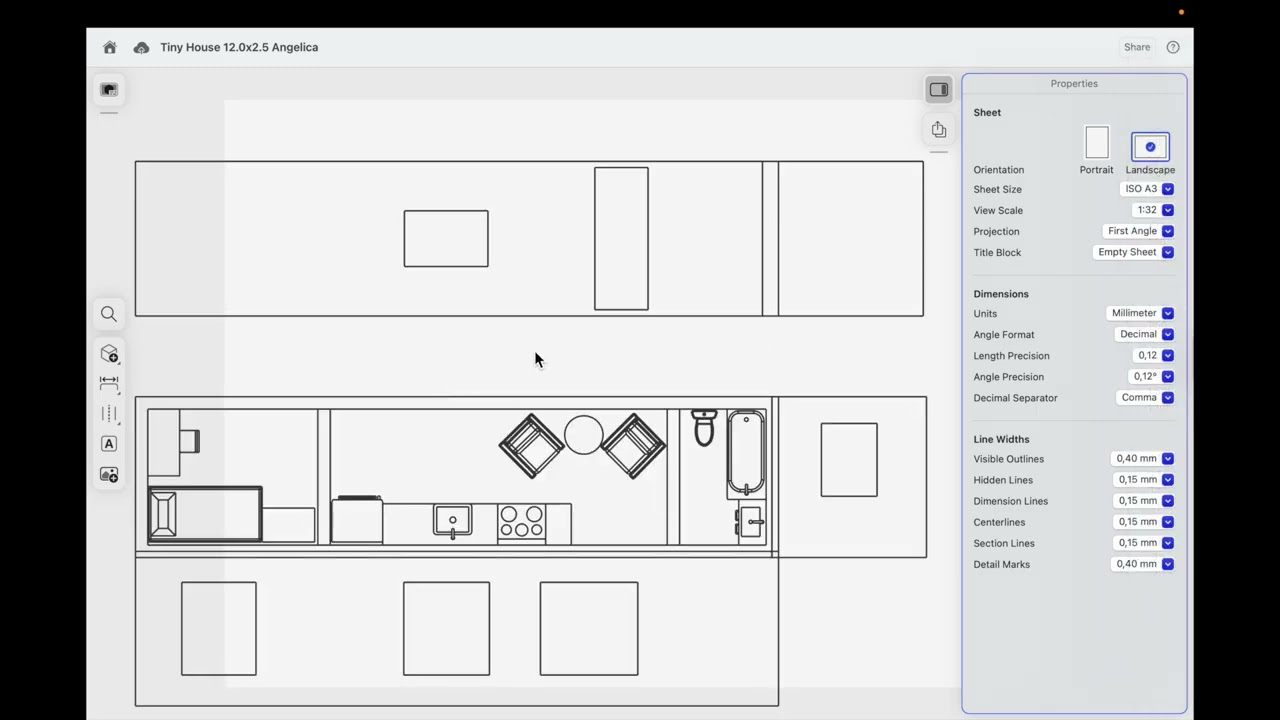Select the add image tool
The height and width of the screenshot is (720, 1280).
pyautogui.click(x=109, y=474)
